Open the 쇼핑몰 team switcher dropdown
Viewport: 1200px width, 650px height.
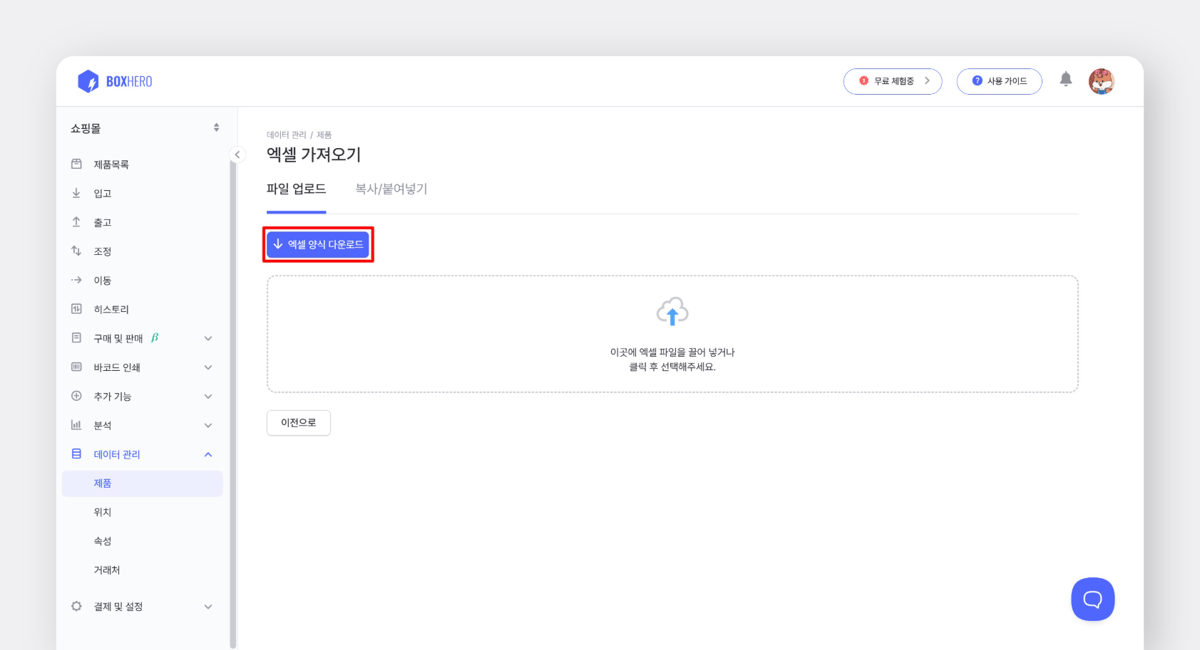pos(216,128)
